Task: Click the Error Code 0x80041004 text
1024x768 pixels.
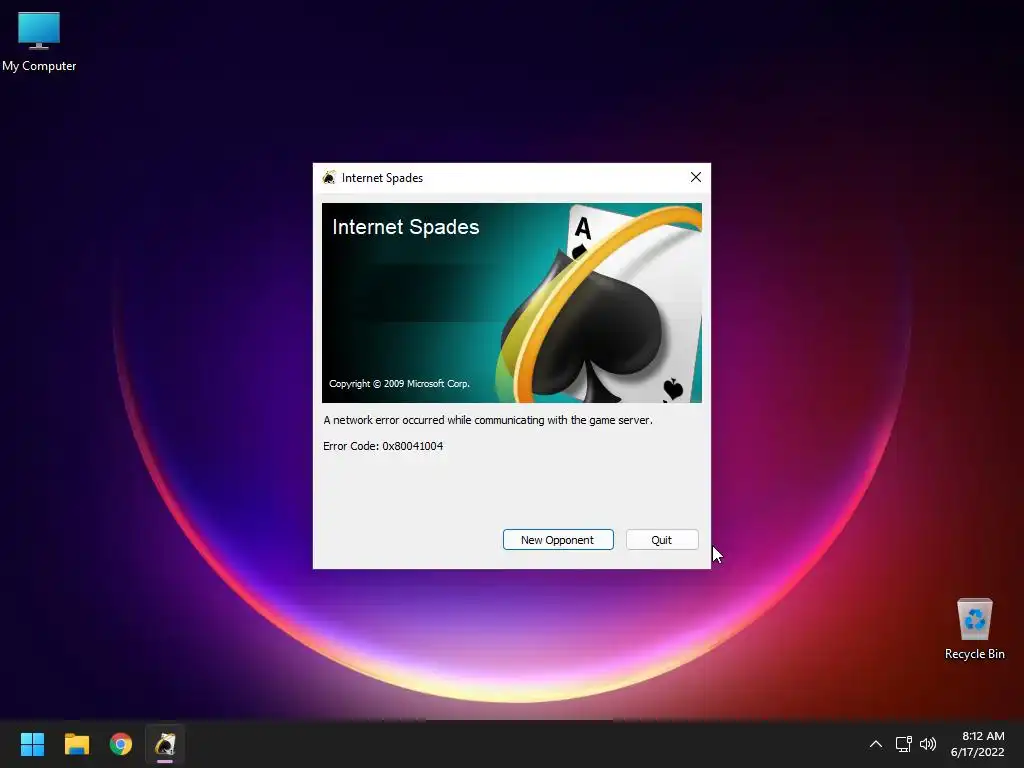Action: (x=383, y=446)
